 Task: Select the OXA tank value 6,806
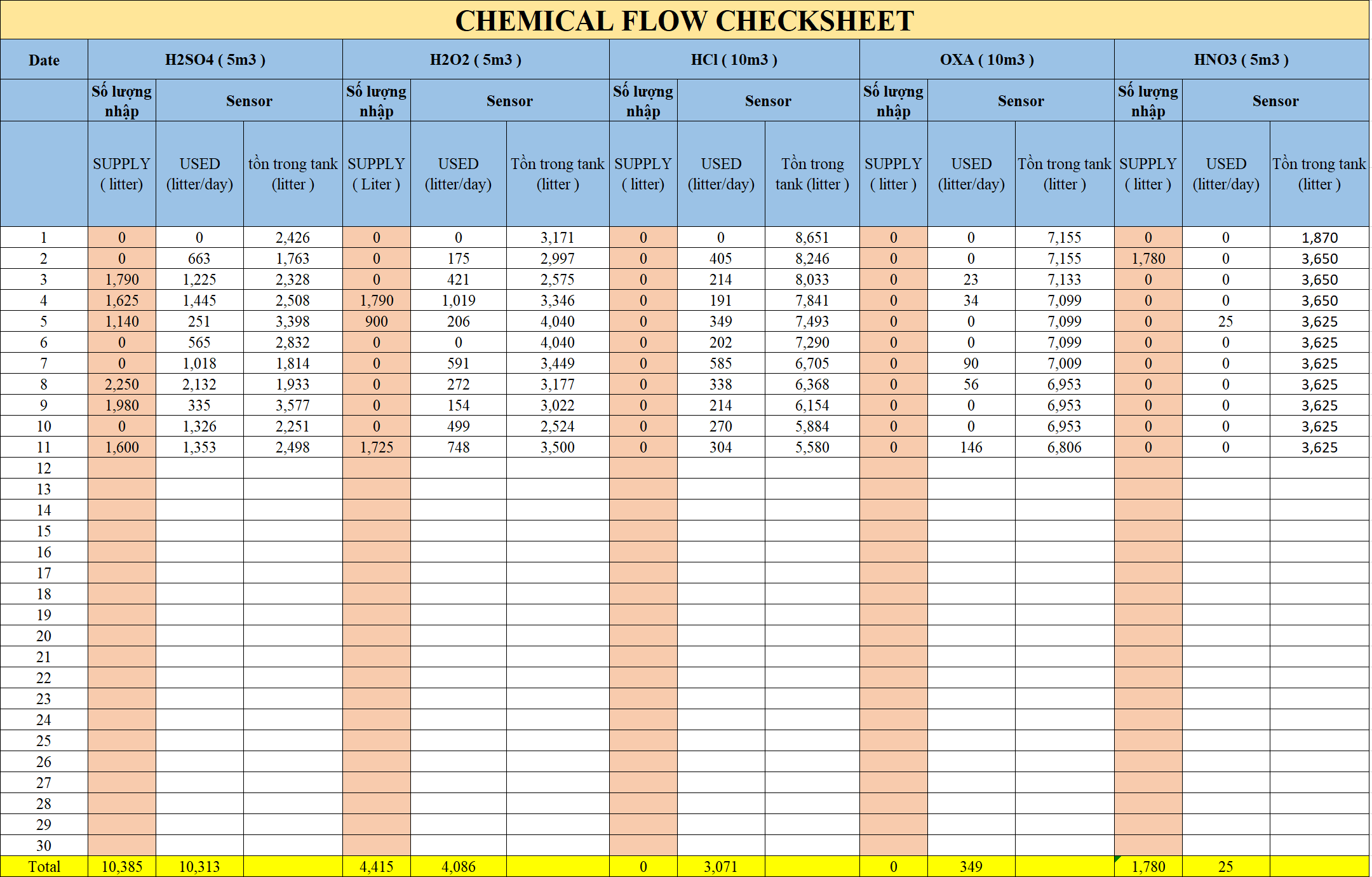(1065, 447)
